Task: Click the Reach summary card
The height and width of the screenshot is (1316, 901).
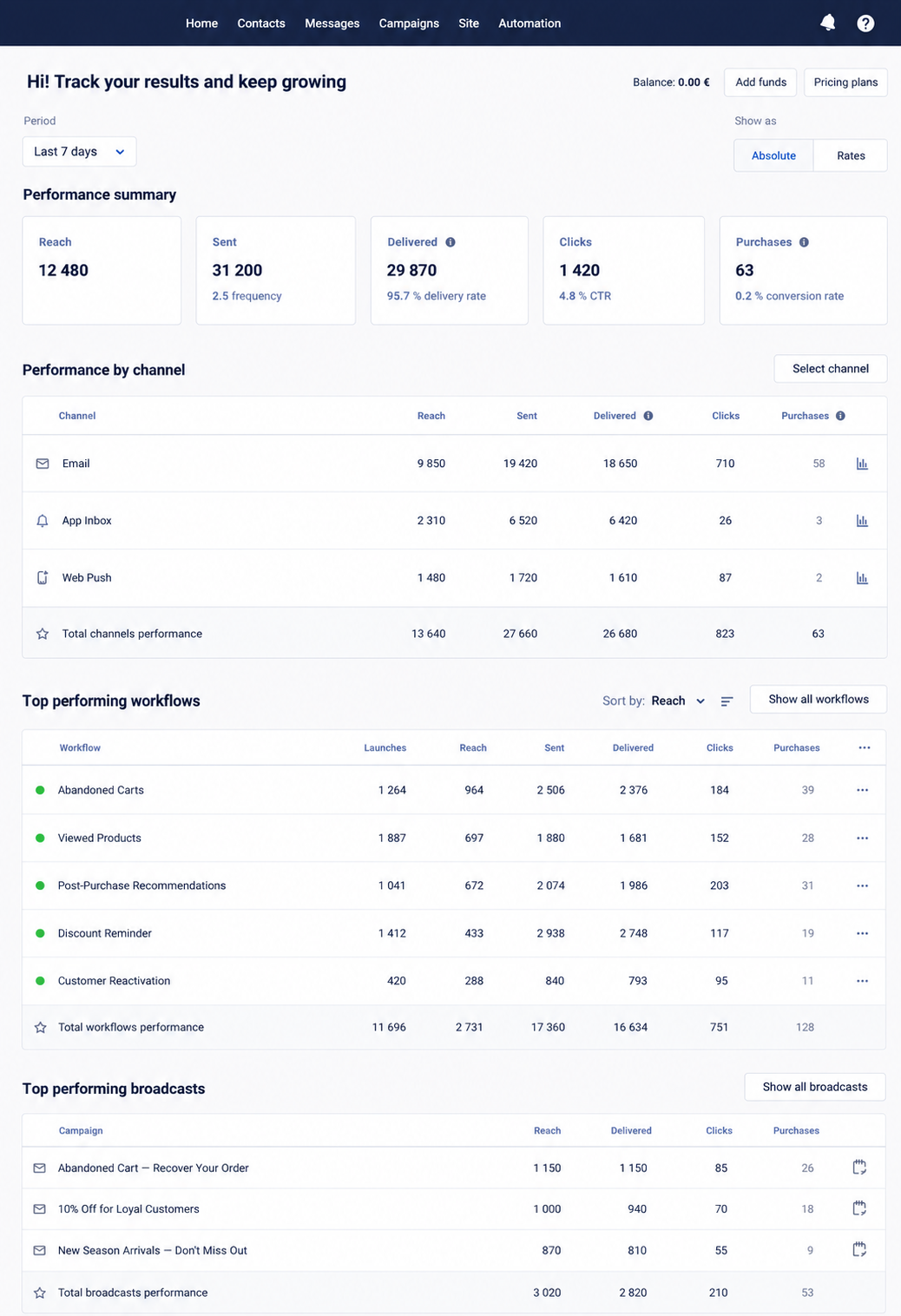Action: (x=102, y=270)
